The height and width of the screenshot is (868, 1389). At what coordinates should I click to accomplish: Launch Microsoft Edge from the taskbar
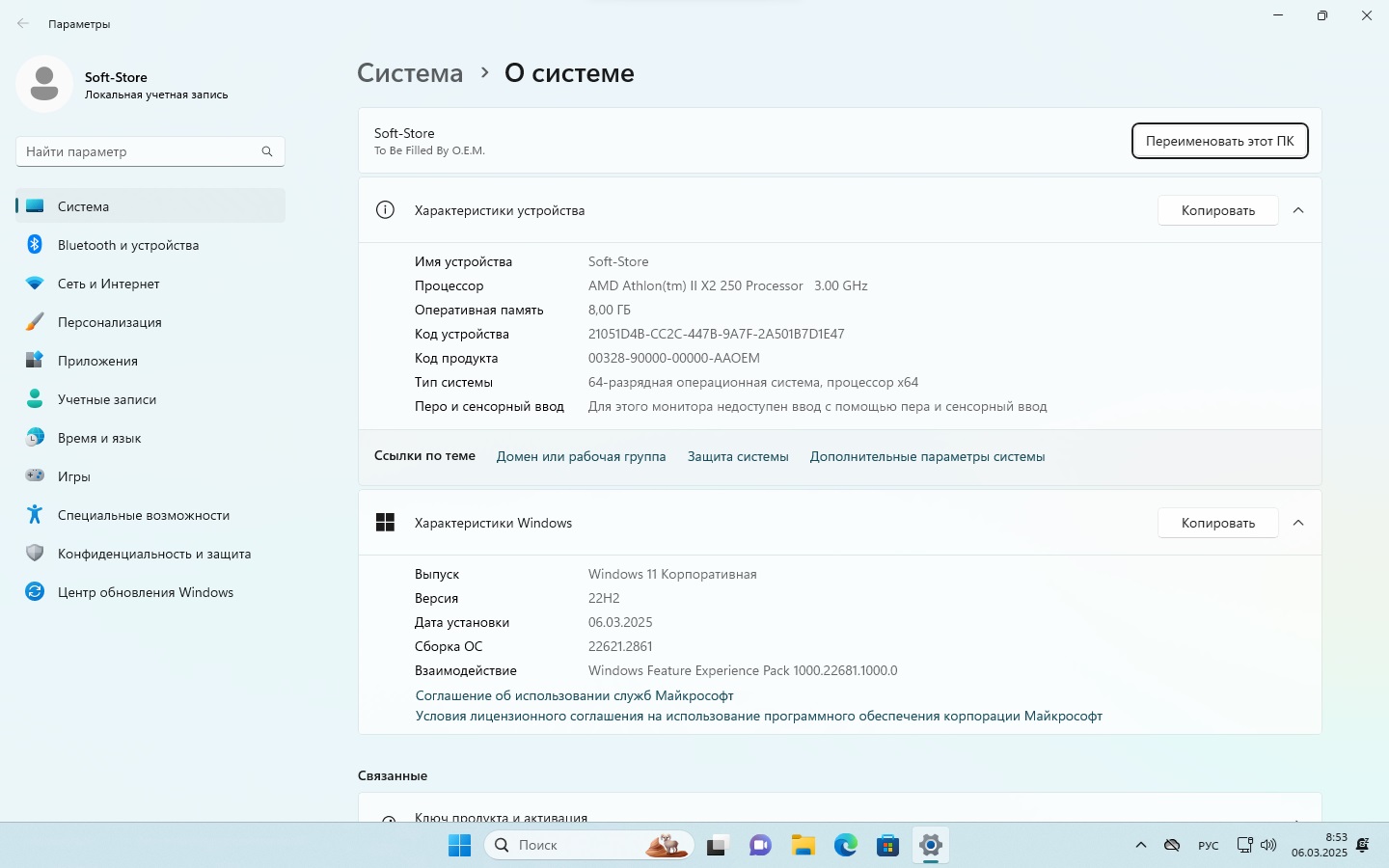coord(846,846)
